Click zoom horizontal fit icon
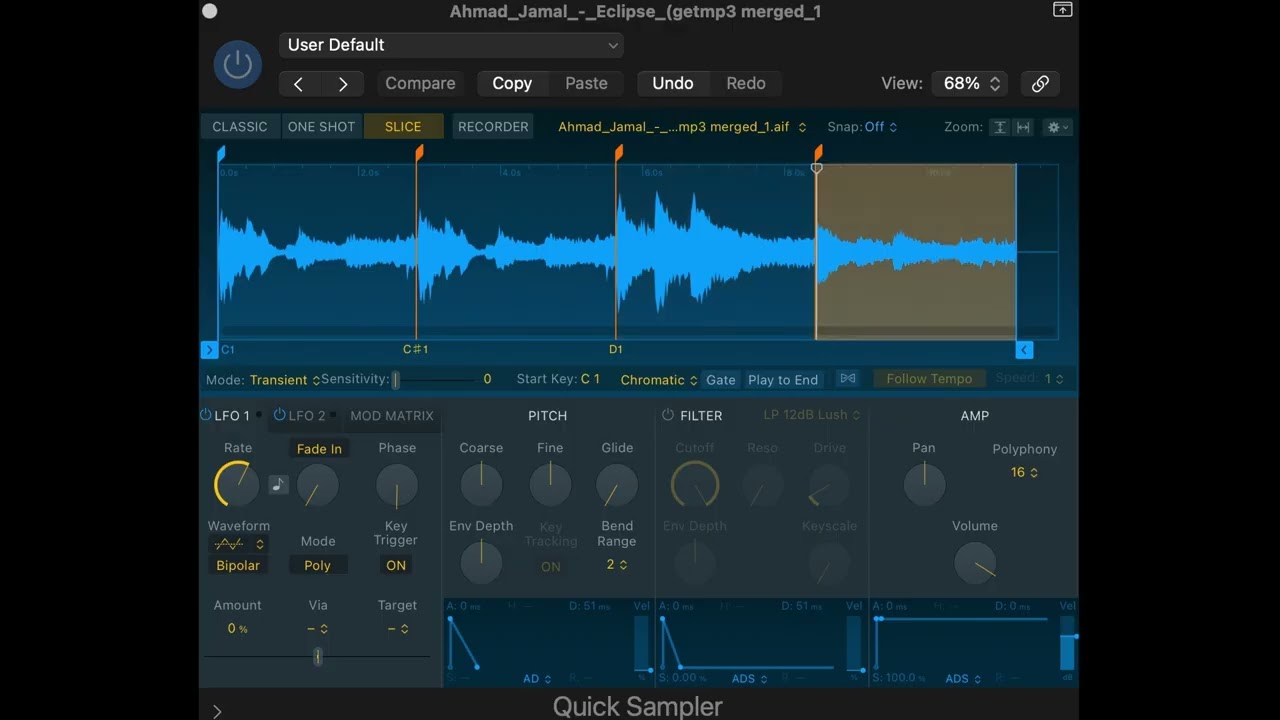 click(x=1023, y=127)
